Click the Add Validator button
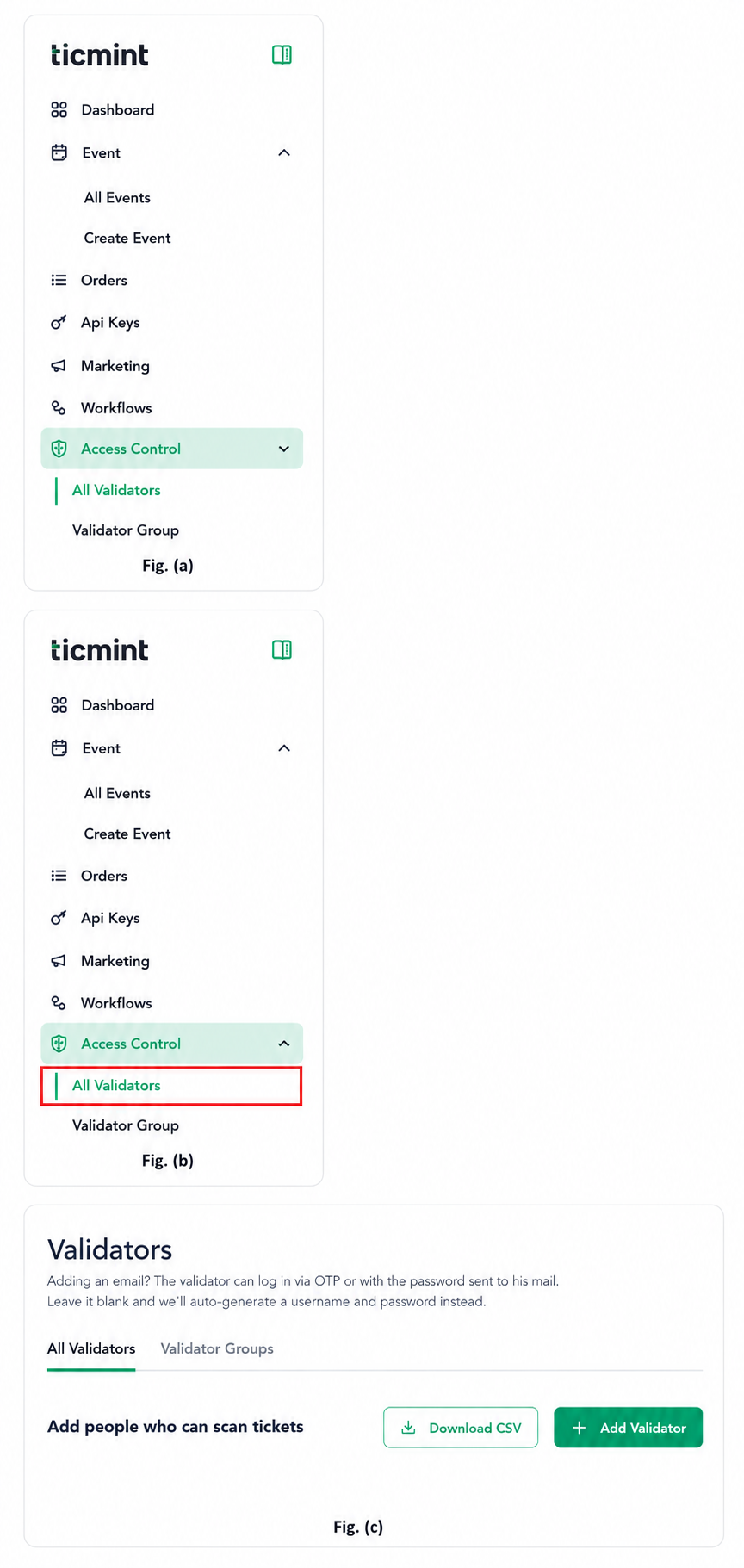Screen dimensions: 744x1568 (x=628, y=1428)
